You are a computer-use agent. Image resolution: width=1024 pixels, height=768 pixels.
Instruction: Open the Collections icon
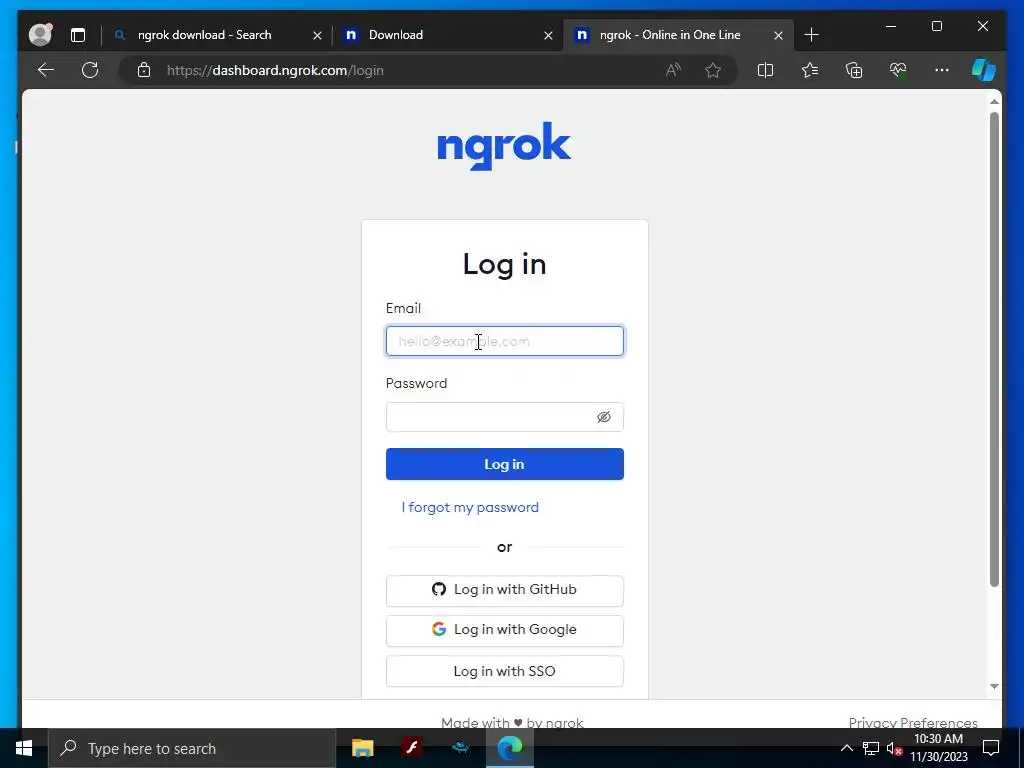tap(854, 70)
